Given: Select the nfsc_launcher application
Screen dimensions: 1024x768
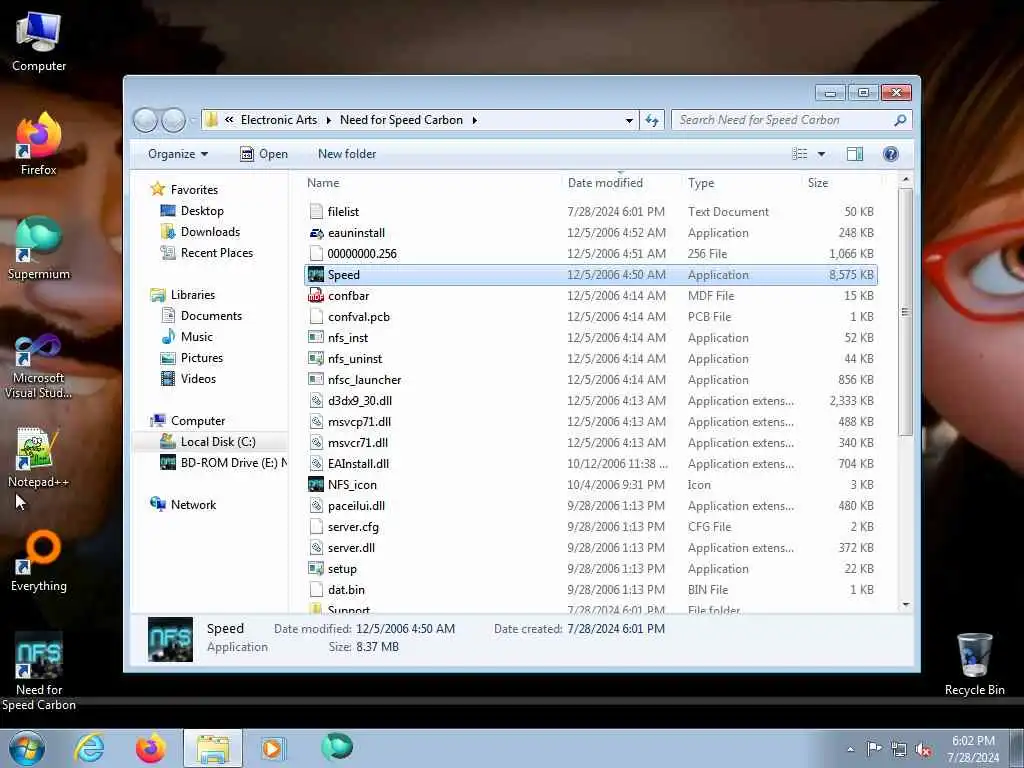Looking at the screenshot, I should pyautogui.click(x=591, y=379).
